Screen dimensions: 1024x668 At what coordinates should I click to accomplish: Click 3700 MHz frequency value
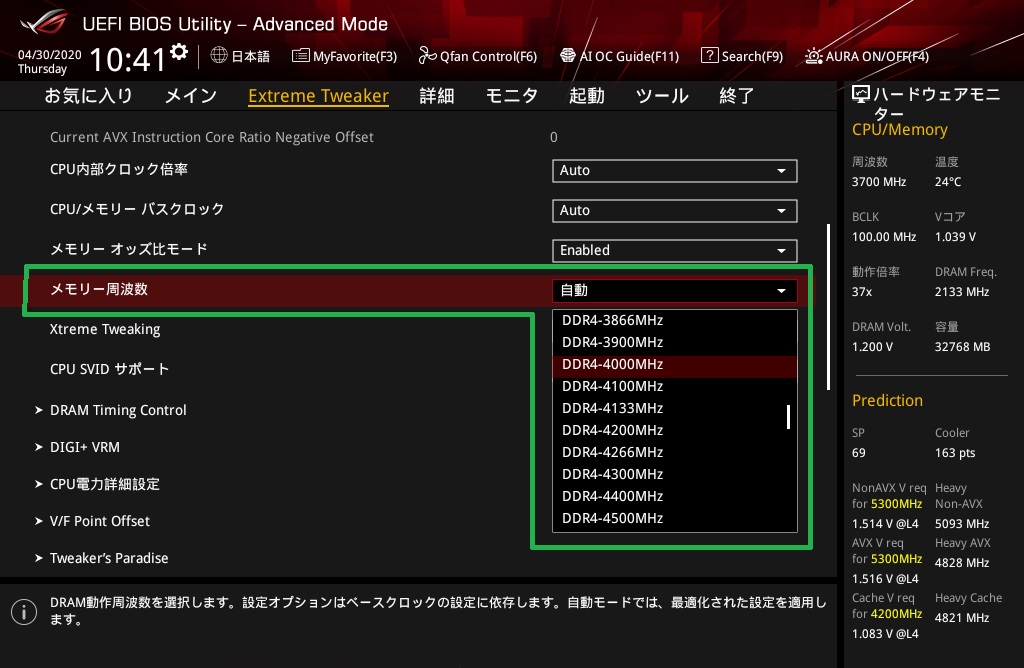[x=878, y=182]
